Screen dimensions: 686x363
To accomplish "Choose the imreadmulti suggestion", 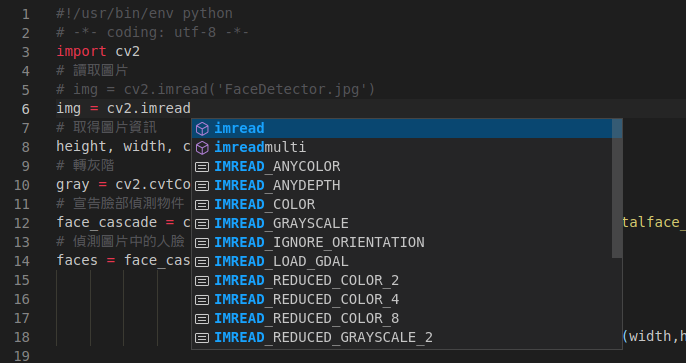I will [x=402, y=147].
